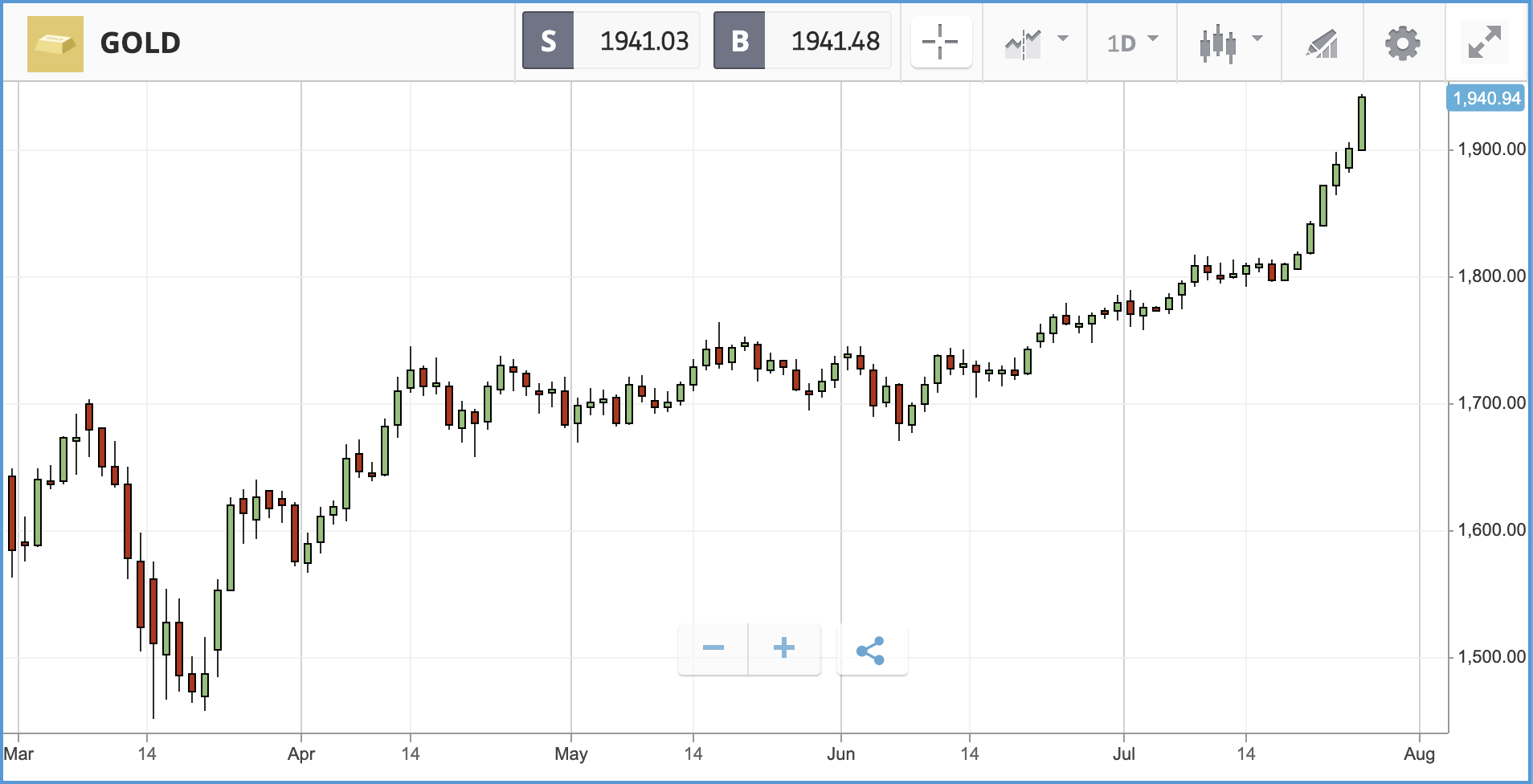Click the Jun date axis label

coord(841,754)
